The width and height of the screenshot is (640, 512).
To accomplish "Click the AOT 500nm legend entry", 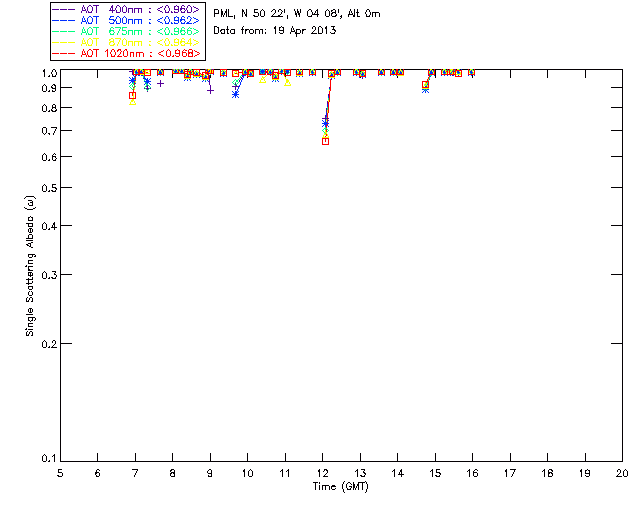I will pos(126,20).
